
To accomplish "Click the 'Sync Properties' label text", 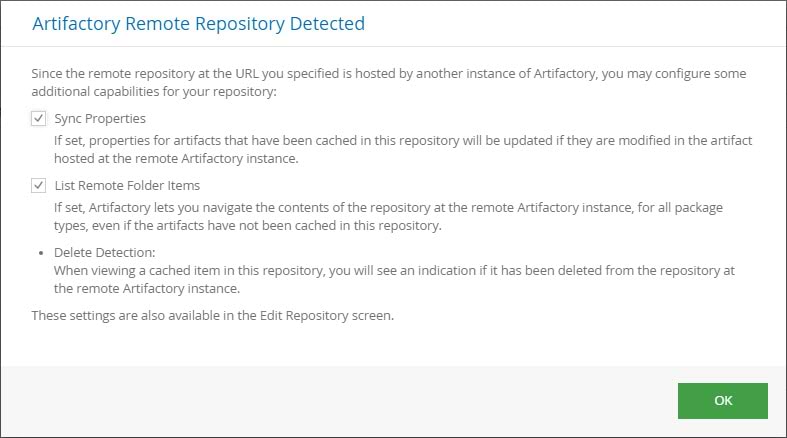I will [x=100, y=119].
